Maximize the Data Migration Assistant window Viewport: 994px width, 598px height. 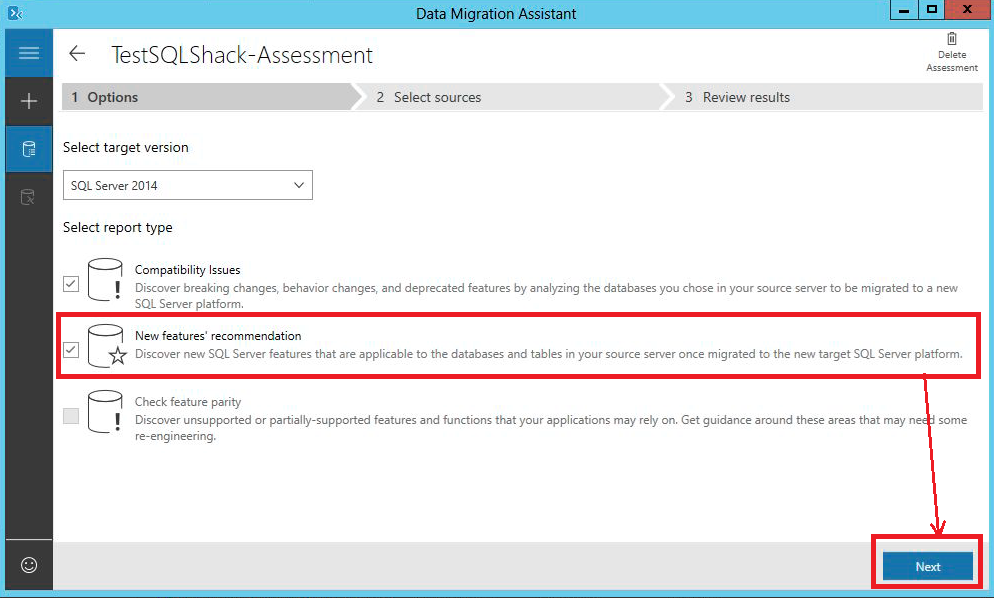tap(931, 10)
